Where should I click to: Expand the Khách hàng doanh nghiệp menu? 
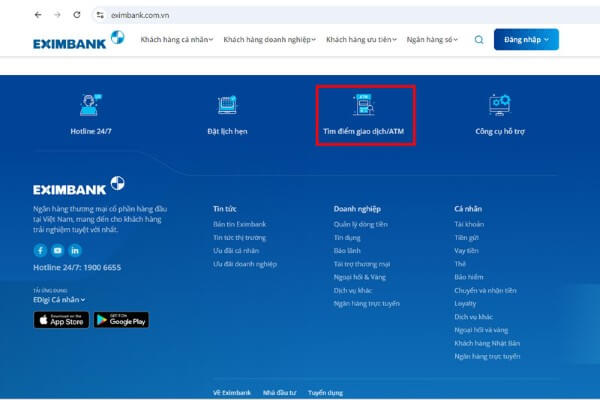tap(269, 39)
